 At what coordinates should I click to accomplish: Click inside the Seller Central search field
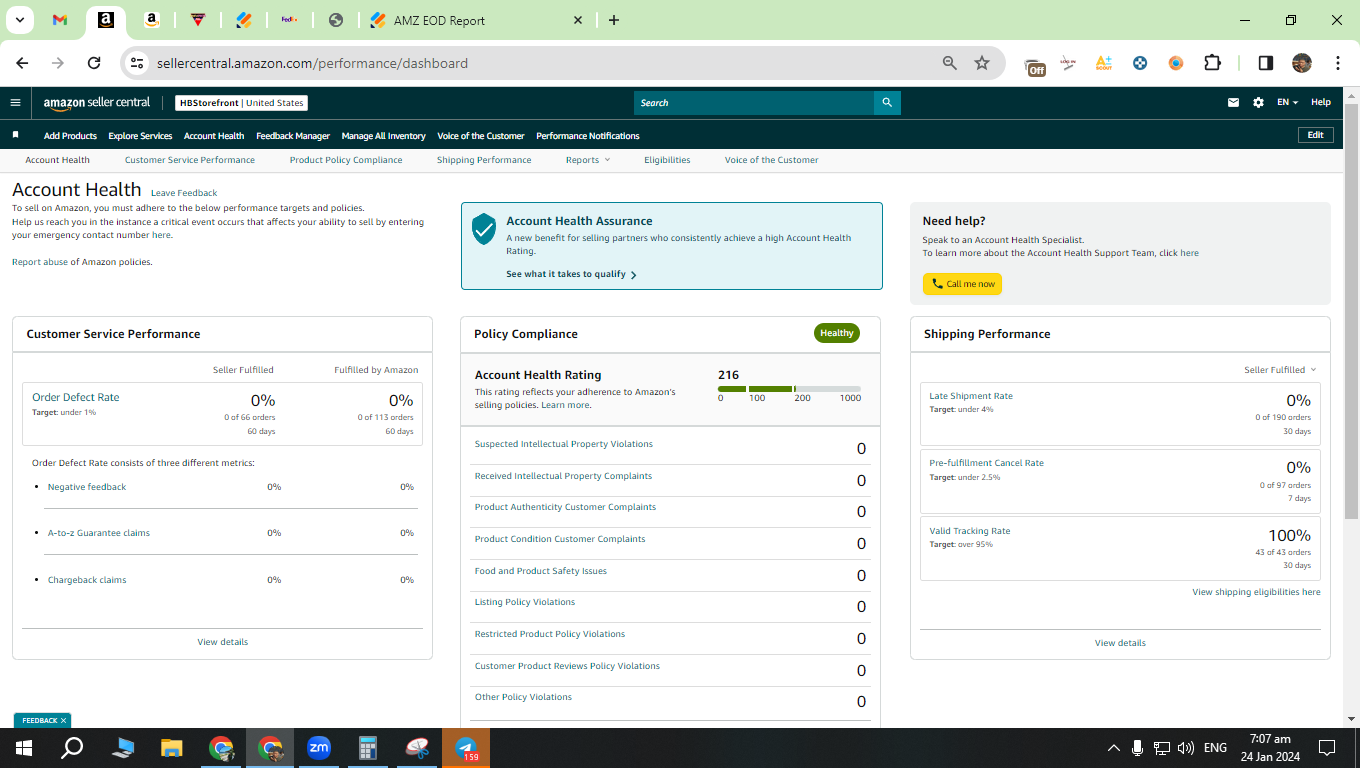pyautogui.click(x=754, y=103)
